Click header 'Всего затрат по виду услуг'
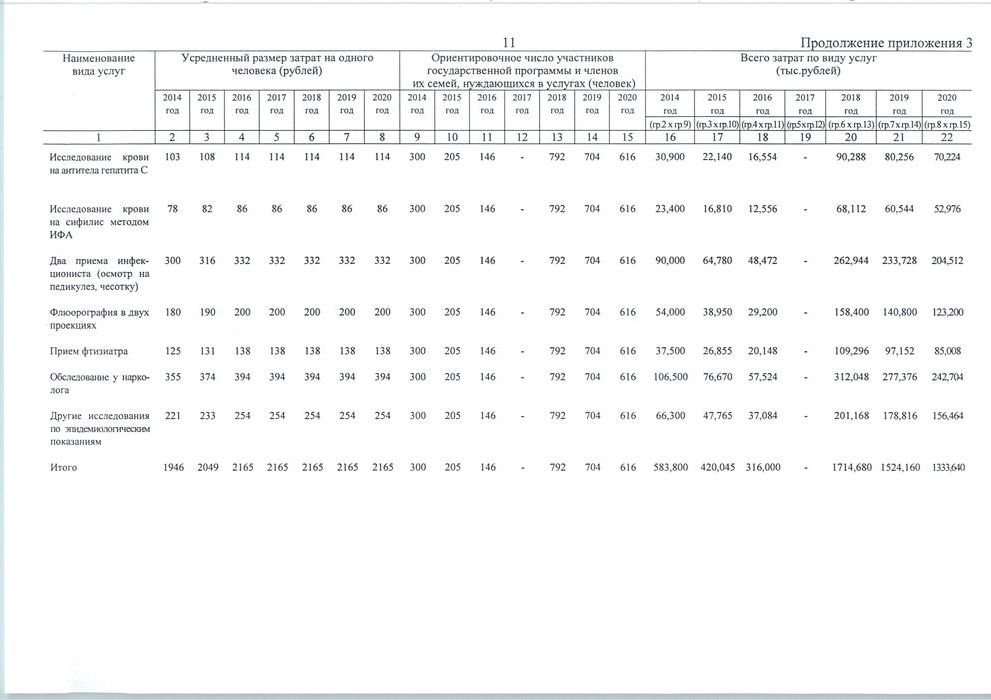The image size is (991, 700). tap(808, 64)
